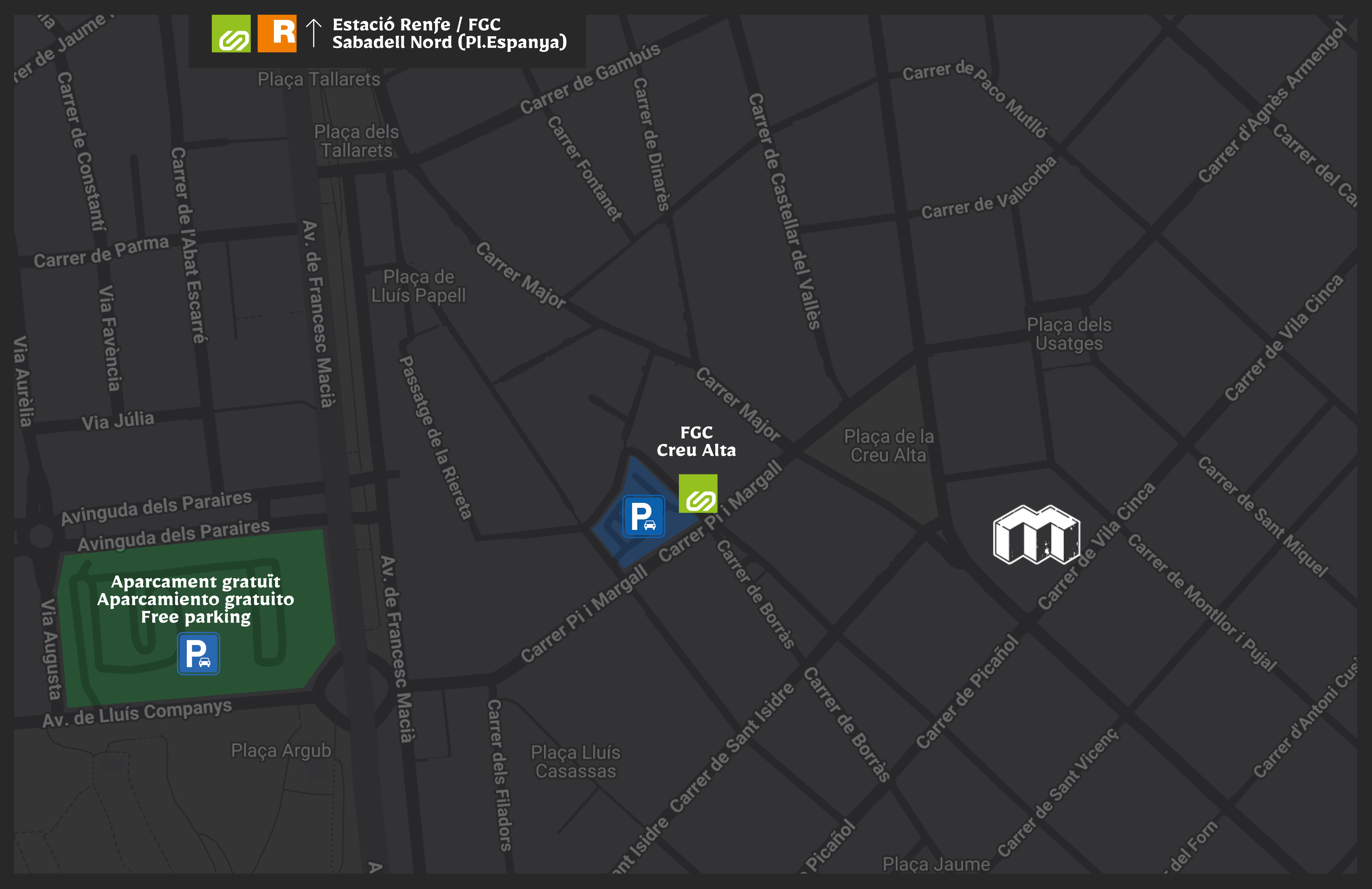Click the FGC Creu Alta green station icon

698,493
